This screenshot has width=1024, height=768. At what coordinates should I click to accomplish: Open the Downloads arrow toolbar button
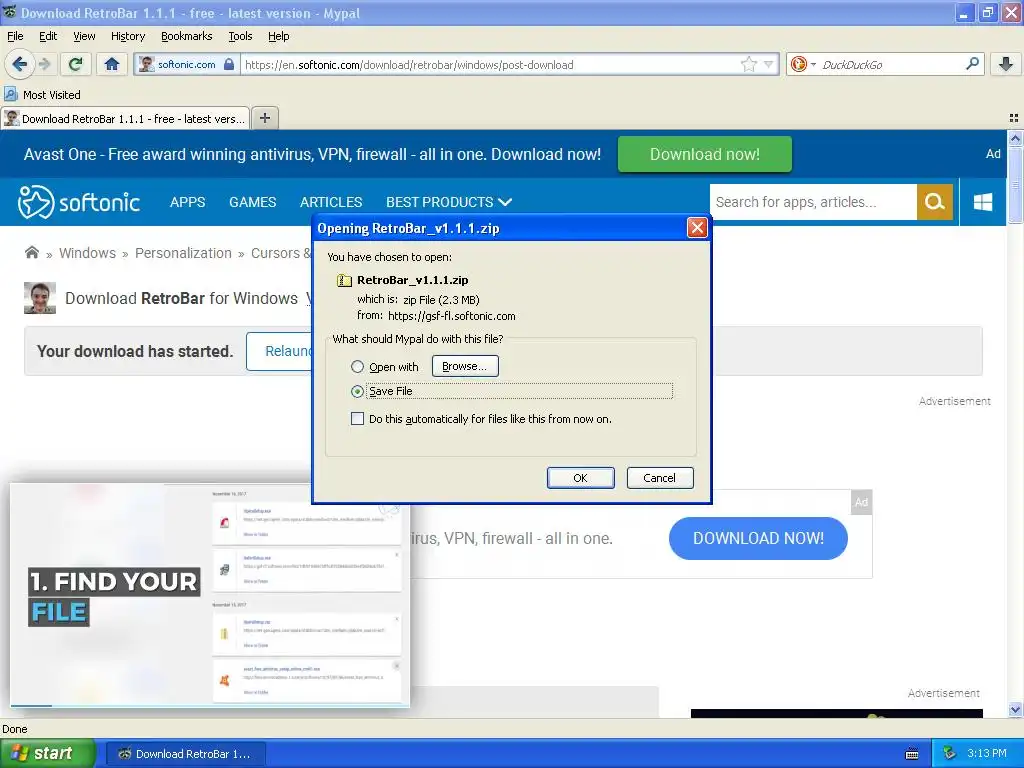tap(1006, 64)
